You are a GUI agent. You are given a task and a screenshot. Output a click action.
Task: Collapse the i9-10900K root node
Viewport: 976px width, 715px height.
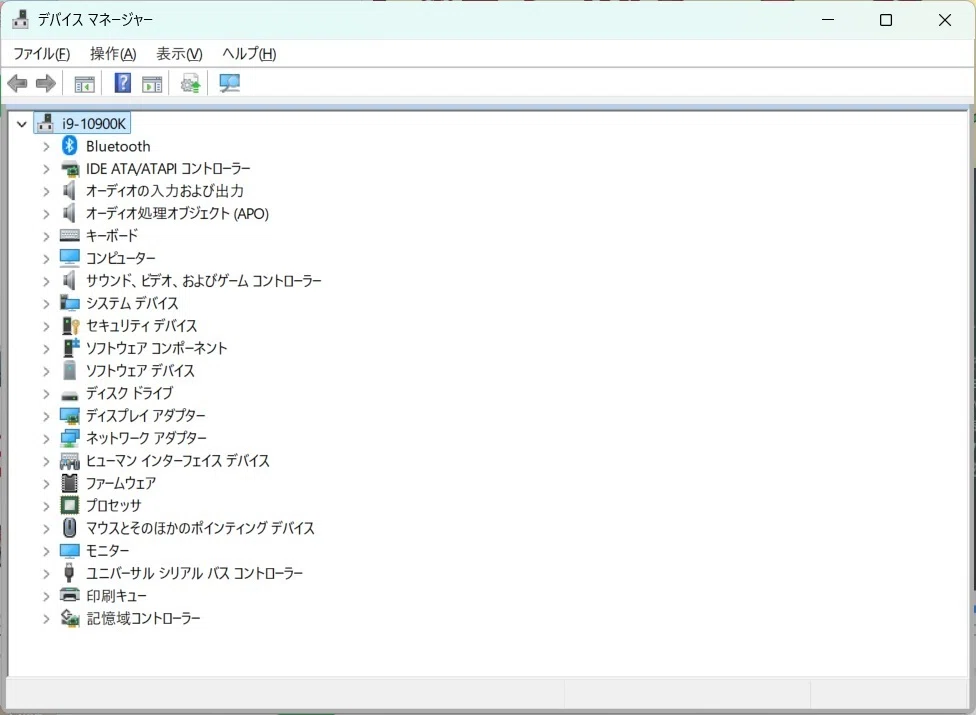[22, 124]
